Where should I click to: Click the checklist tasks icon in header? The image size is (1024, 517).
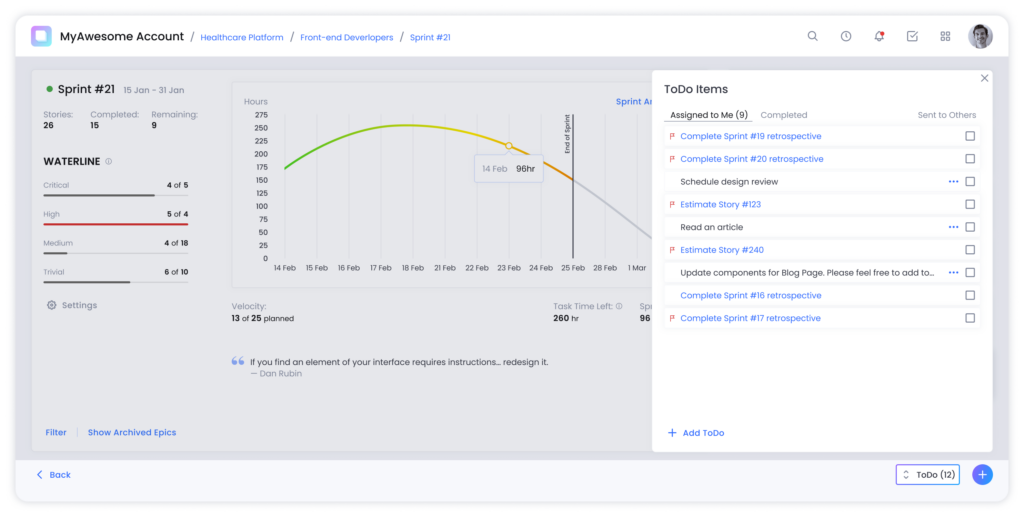[x=912, y=36]
